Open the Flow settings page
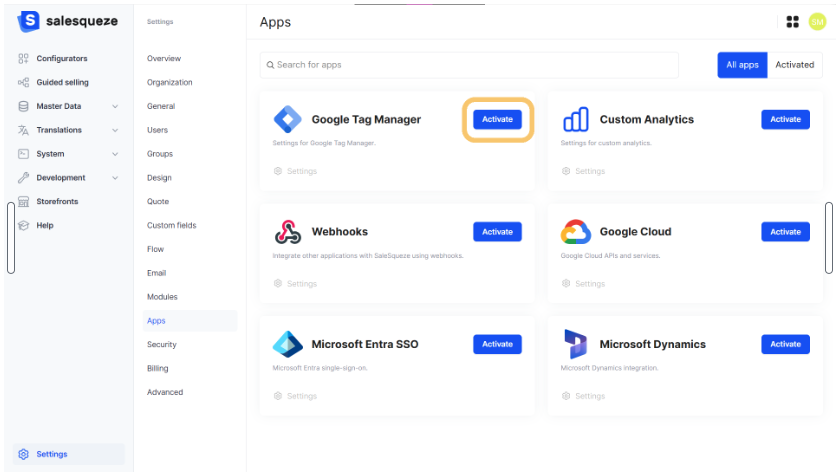Screen dimensions: 838x472 point(156,249)
